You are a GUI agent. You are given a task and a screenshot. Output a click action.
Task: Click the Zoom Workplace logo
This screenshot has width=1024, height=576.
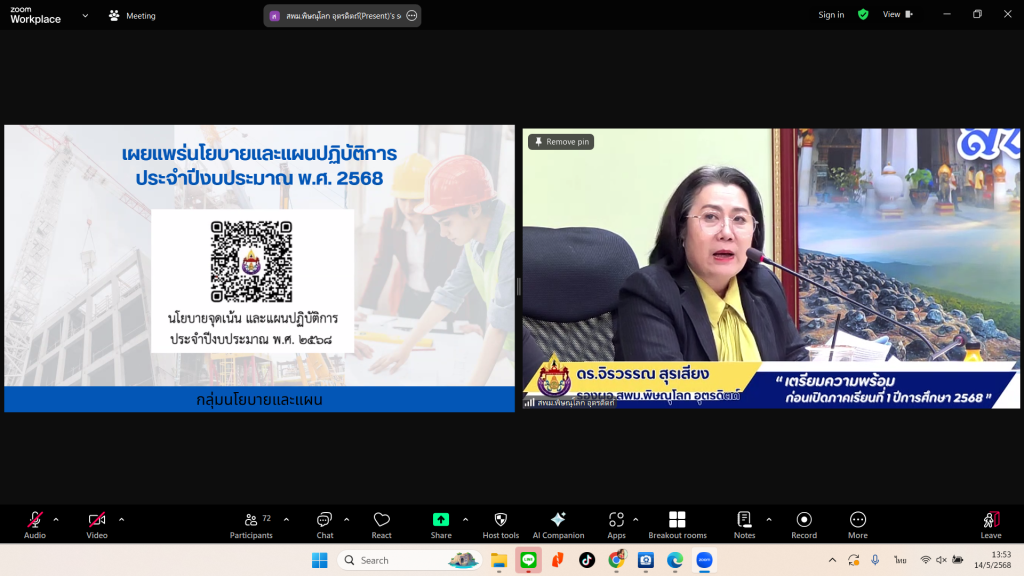(35, 15)
